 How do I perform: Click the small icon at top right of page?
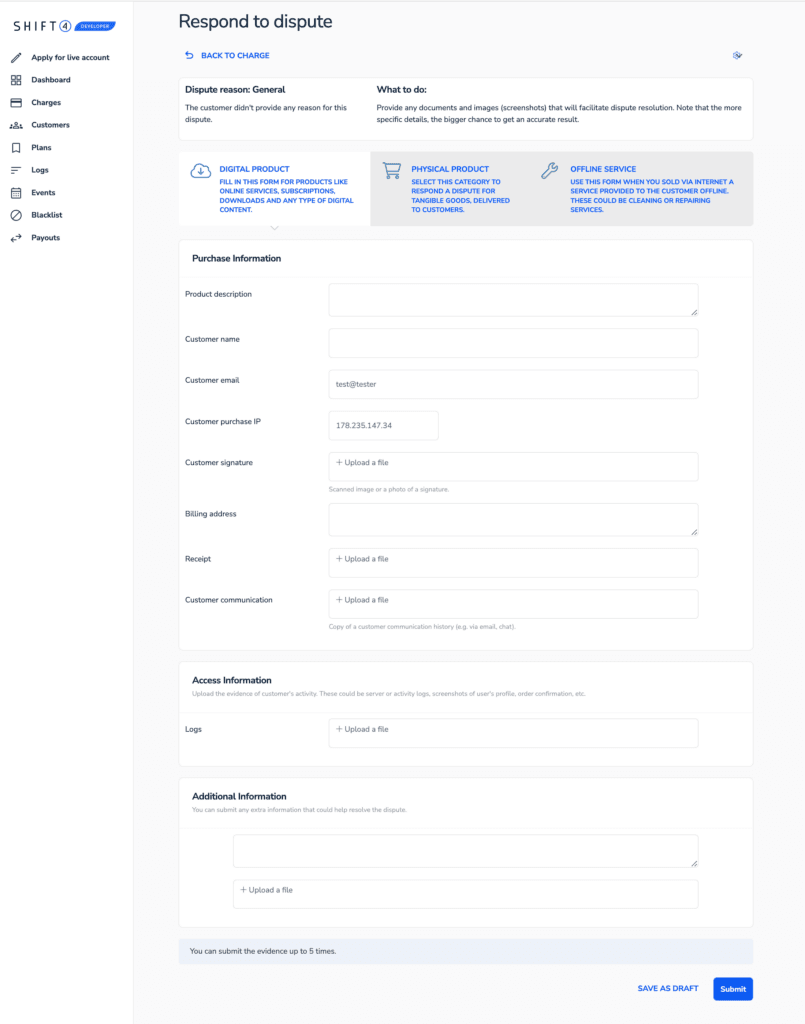point(737,56)
